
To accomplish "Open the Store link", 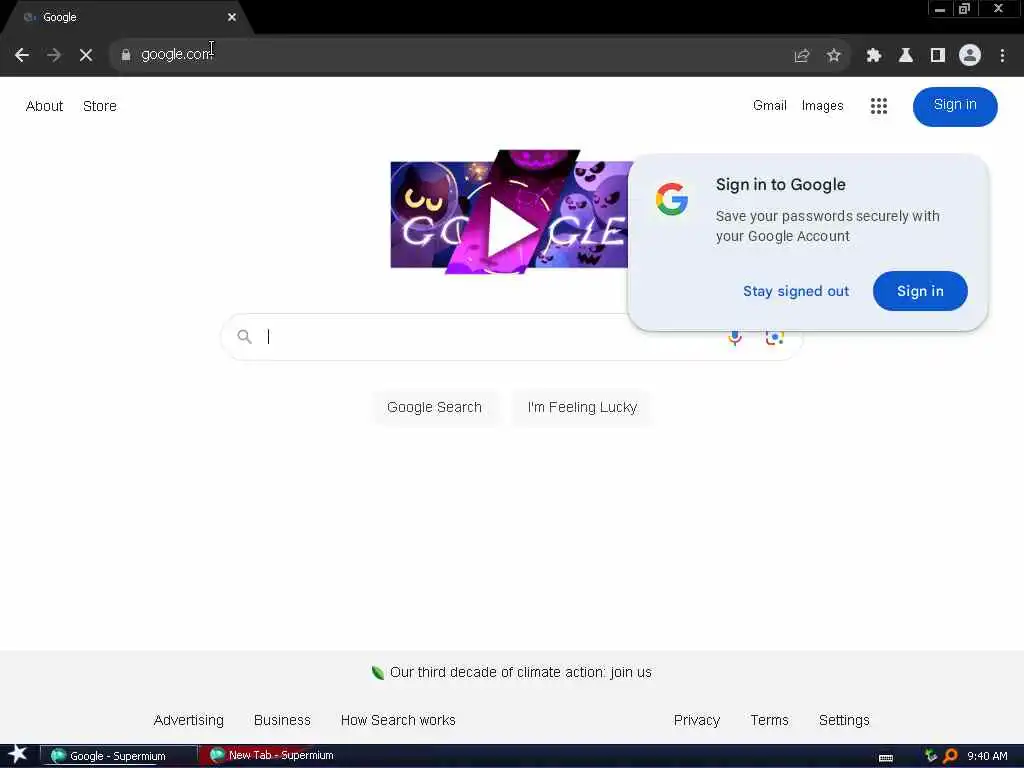I will pos(100,106).
